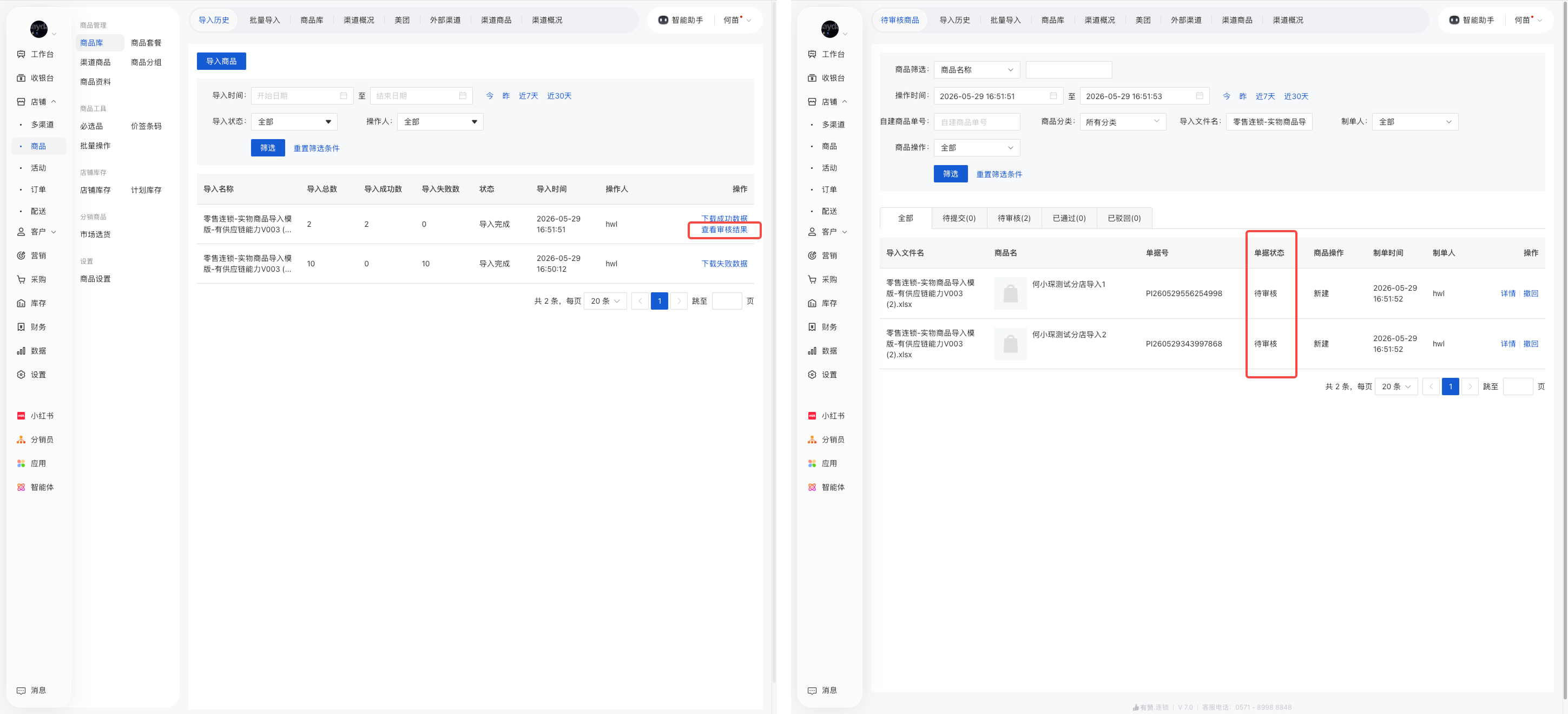The image size is (1568, 714).
Task: Open 工作台 icon in right window sidebar
Action: (812, 54)
